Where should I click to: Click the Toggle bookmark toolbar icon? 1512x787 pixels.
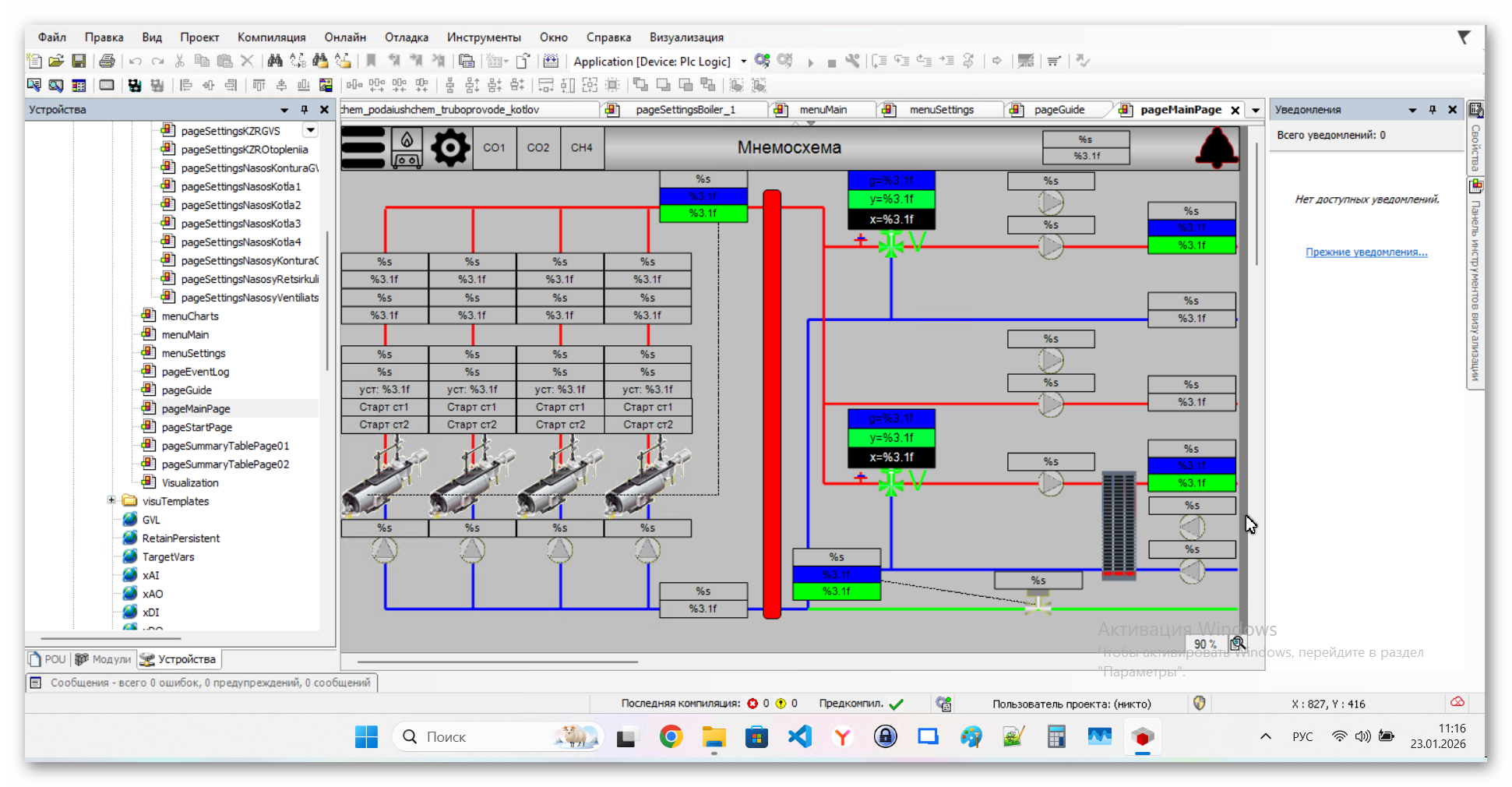point(371,61)
